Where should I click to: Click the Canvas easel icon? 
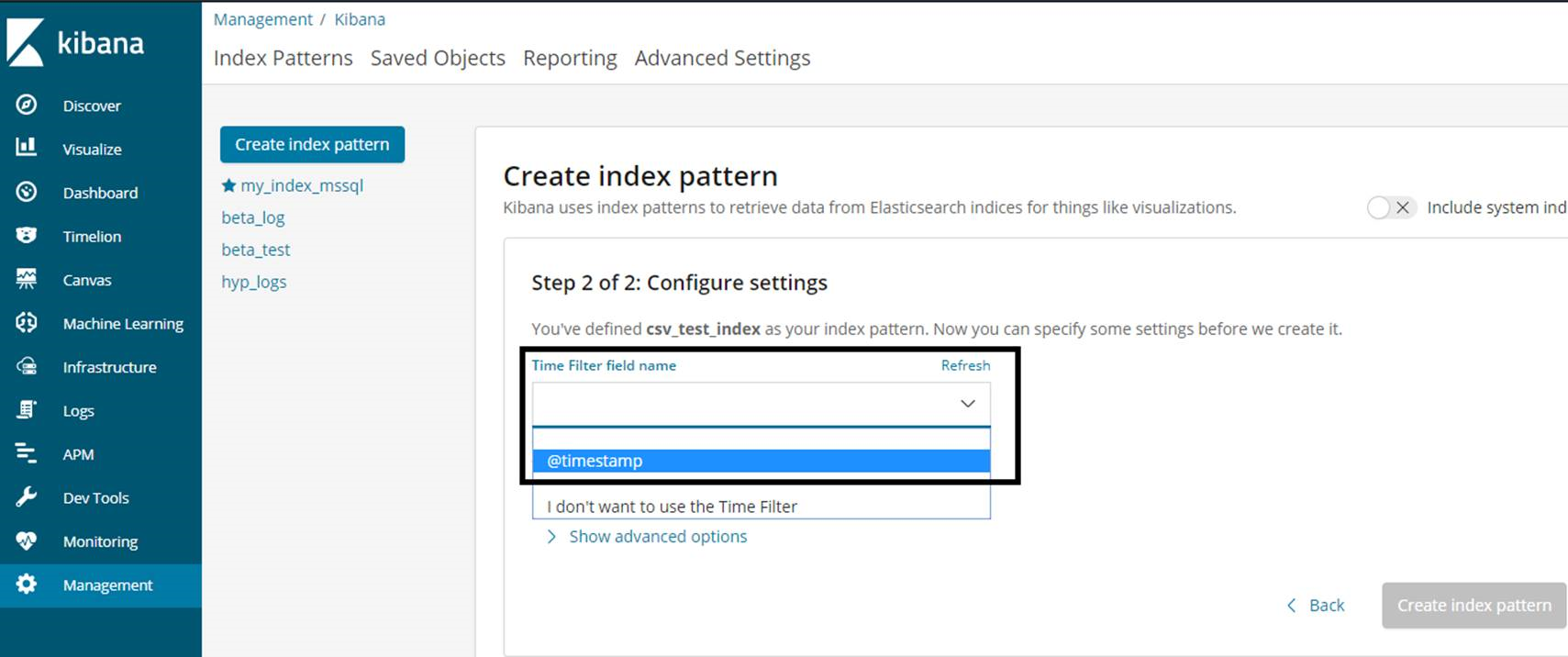point(27,279)
